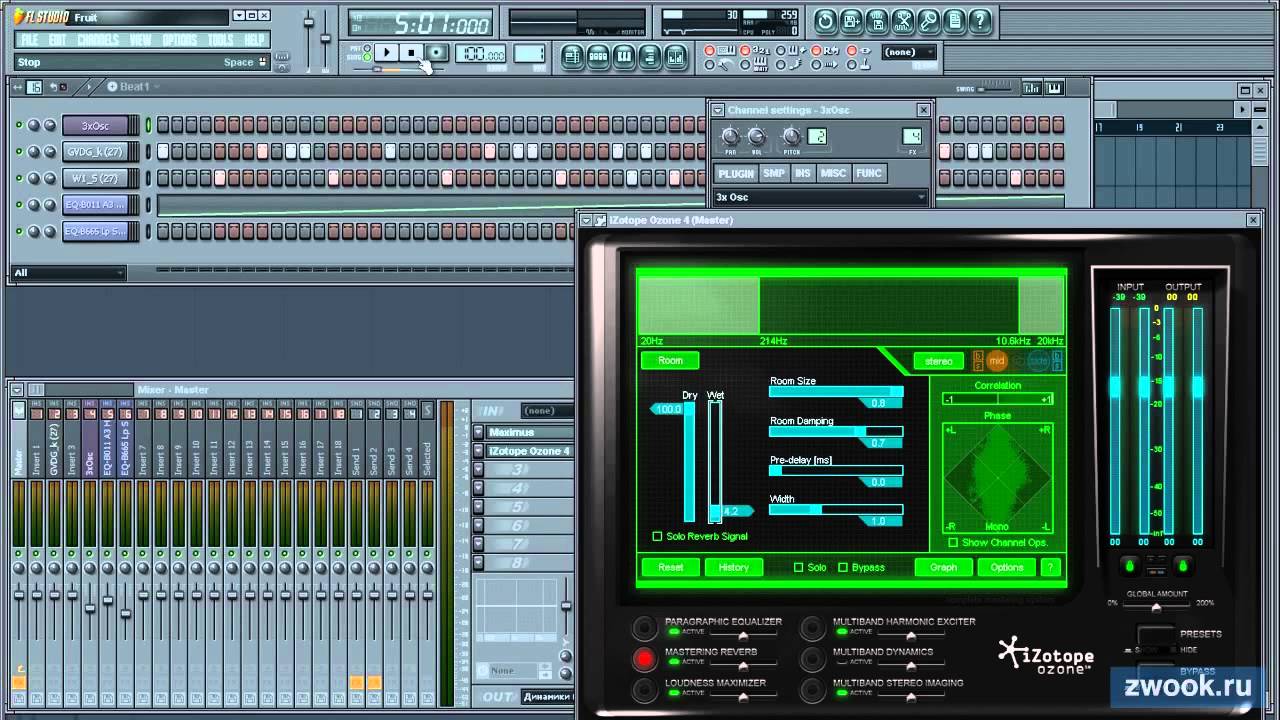
Task: Toggle the Solo Reverb Signal checkbox
Action: click(657, 537)
